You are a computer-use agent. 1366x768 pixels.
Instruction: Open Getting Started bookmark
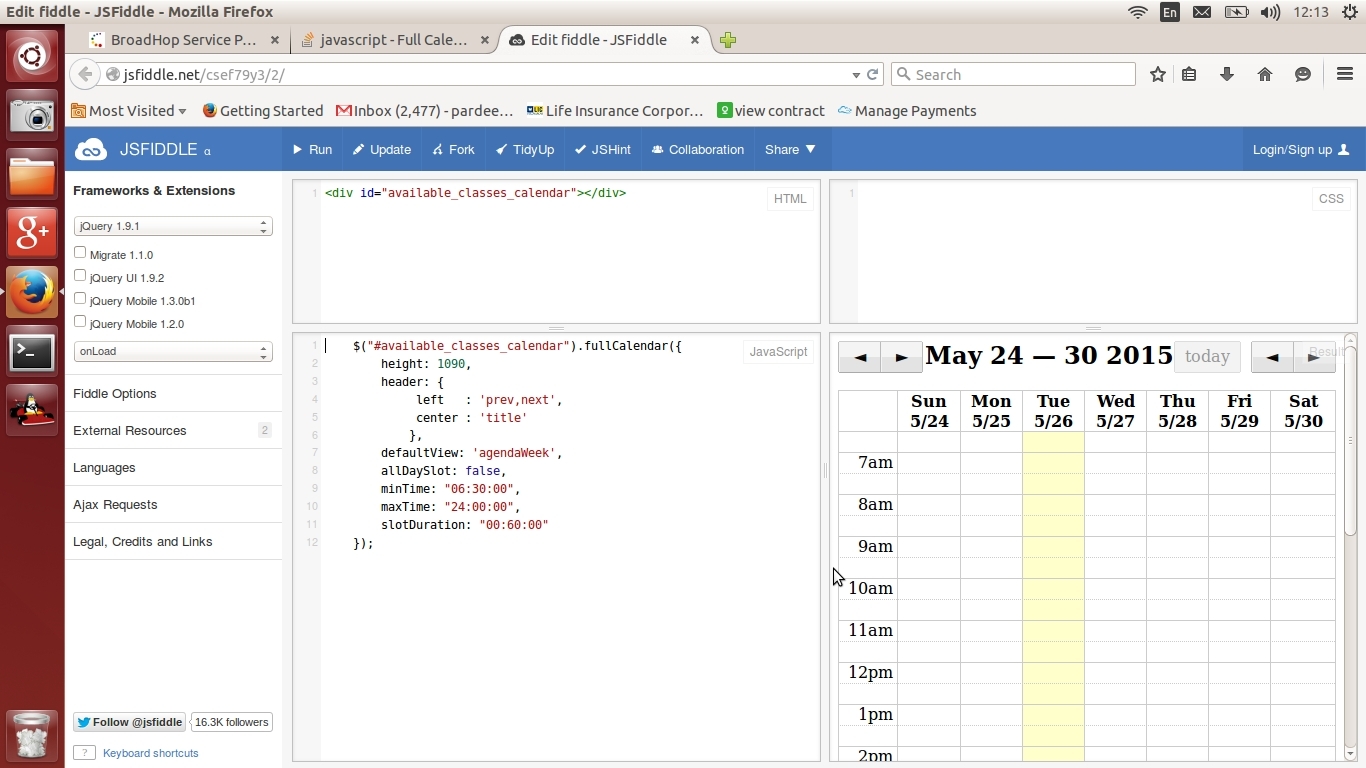tap(263, 111)
